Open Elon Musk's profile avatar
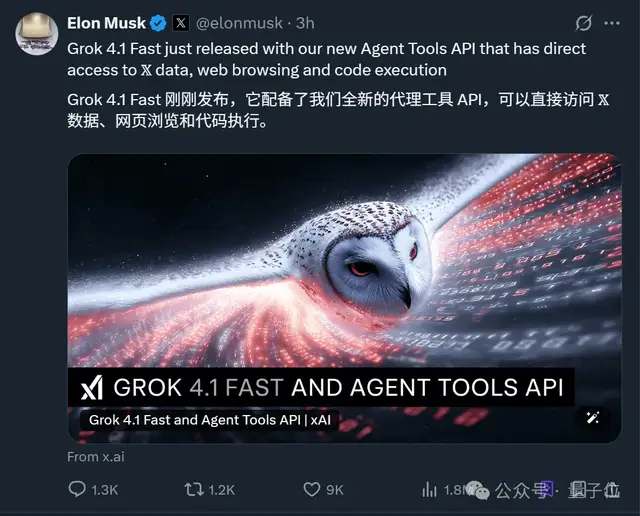The width and height of the screenshot is (640, 516). (x=37, y=34)
